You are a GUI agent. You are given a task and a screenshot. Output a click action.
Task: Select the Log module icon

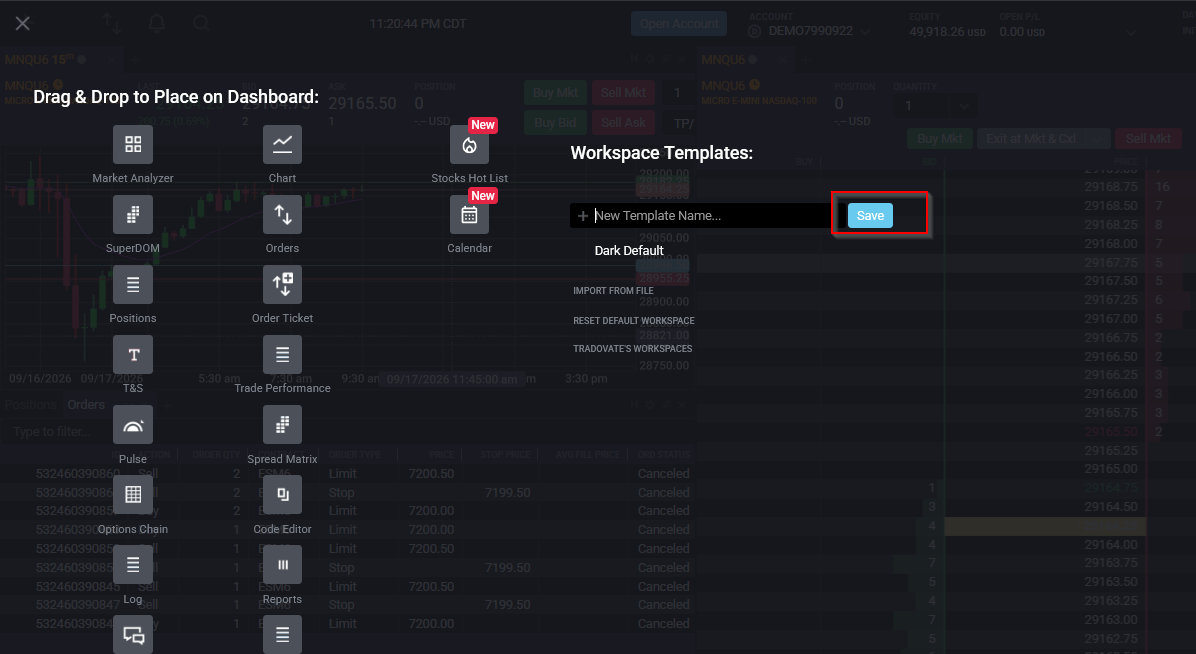(x=133, y=565)
